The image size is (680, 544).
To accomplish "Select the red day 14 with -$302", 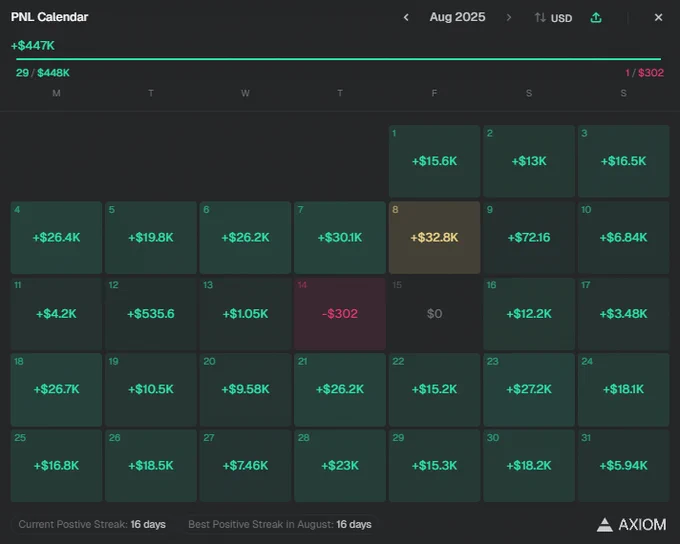I will pyautogui.click(x=340, y=314).
